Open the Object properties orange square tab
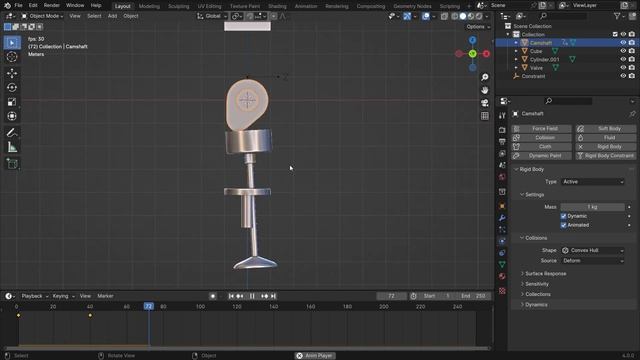The image size is (640, 360). click(x=502, y=206)
